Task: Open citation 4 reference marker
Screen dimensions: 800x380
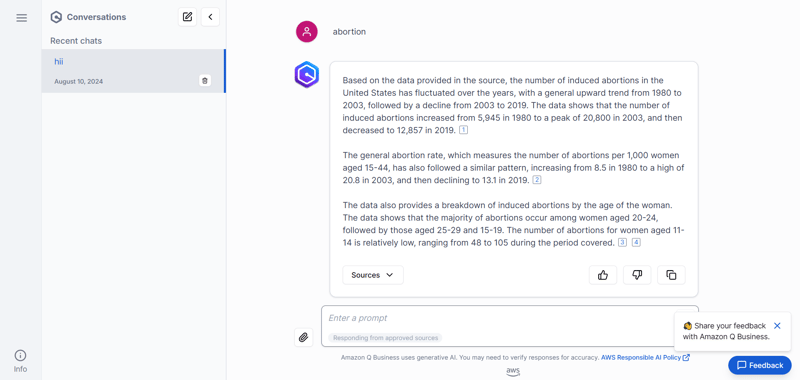Action: point(636,243)
